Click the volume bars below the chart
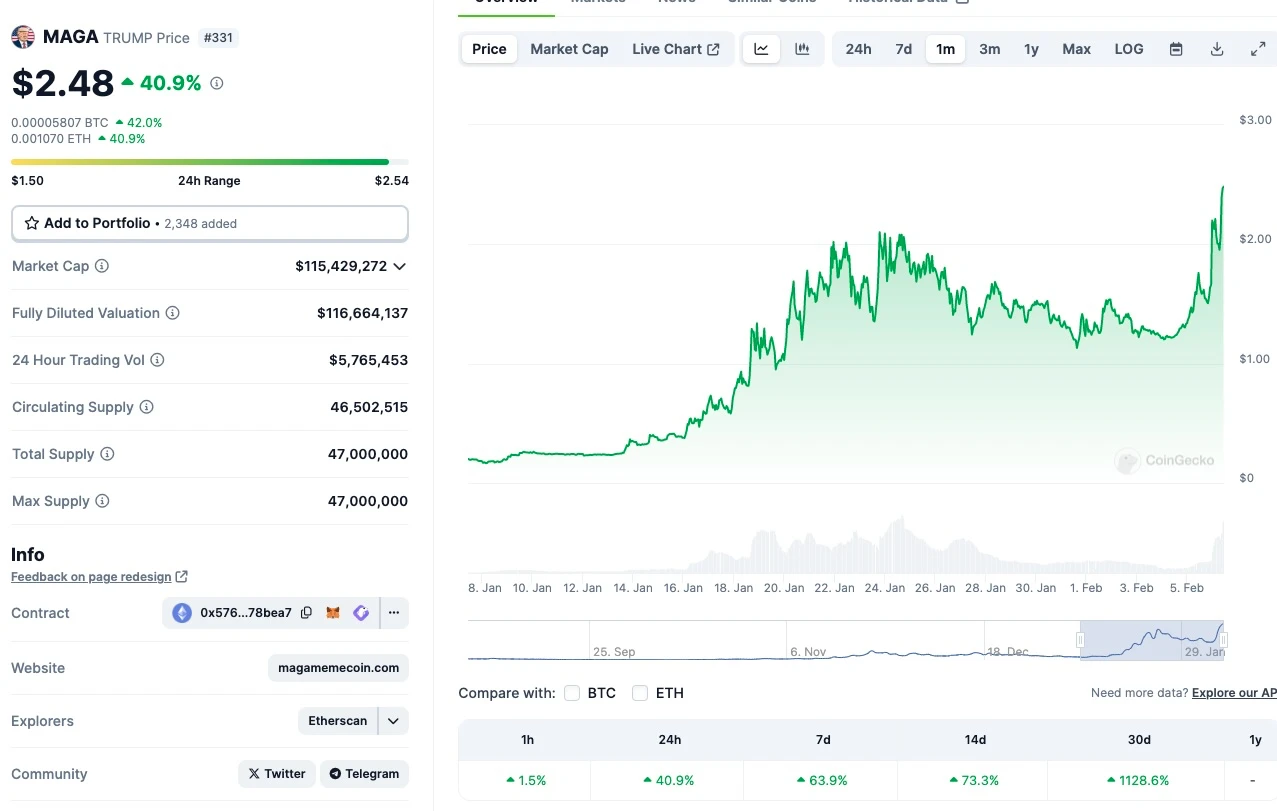Image resolution: width=1277 pixels, height=811 pixels. coord(846,545)
